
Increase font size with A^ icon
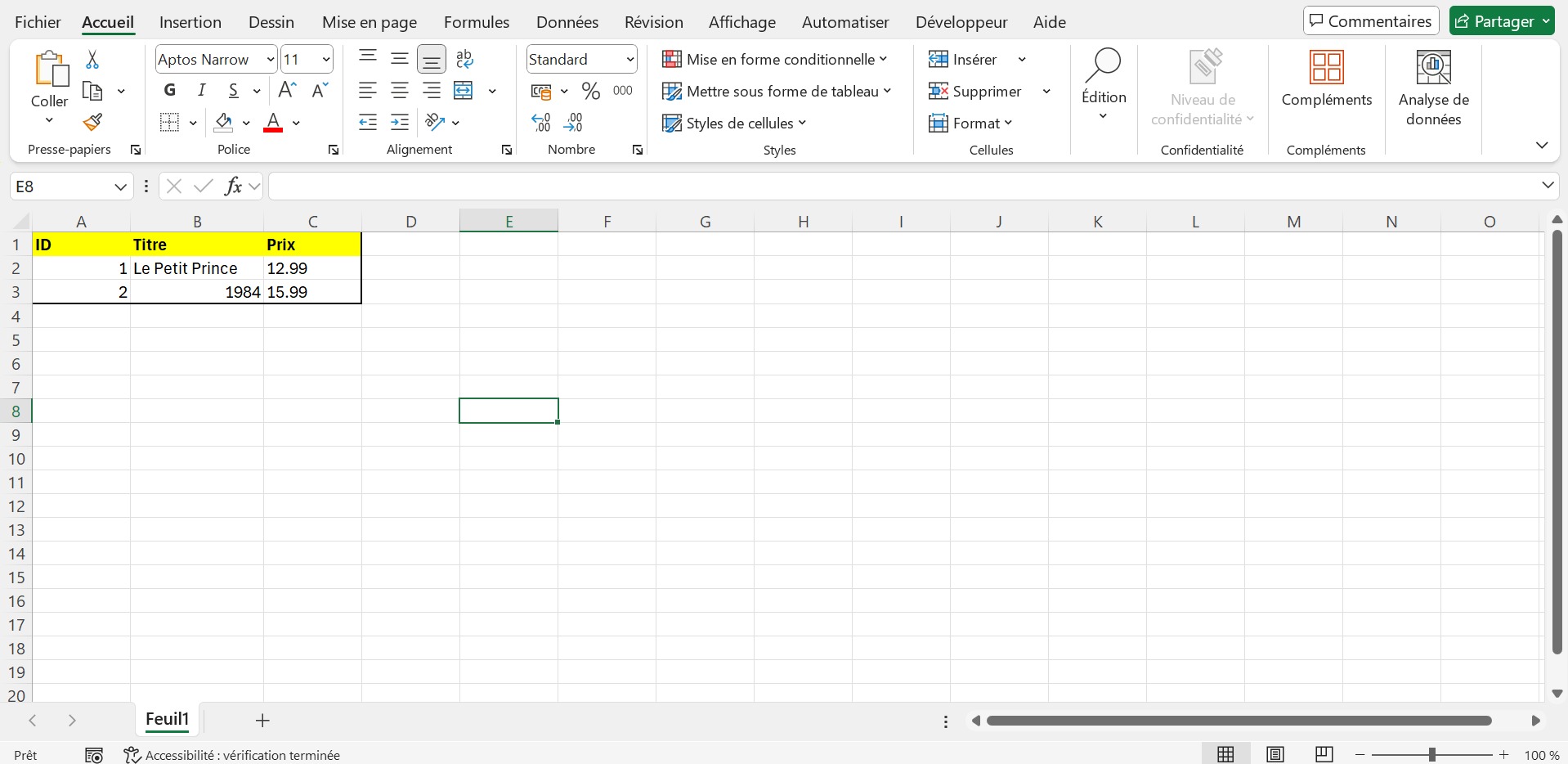(x=288, y=90)
